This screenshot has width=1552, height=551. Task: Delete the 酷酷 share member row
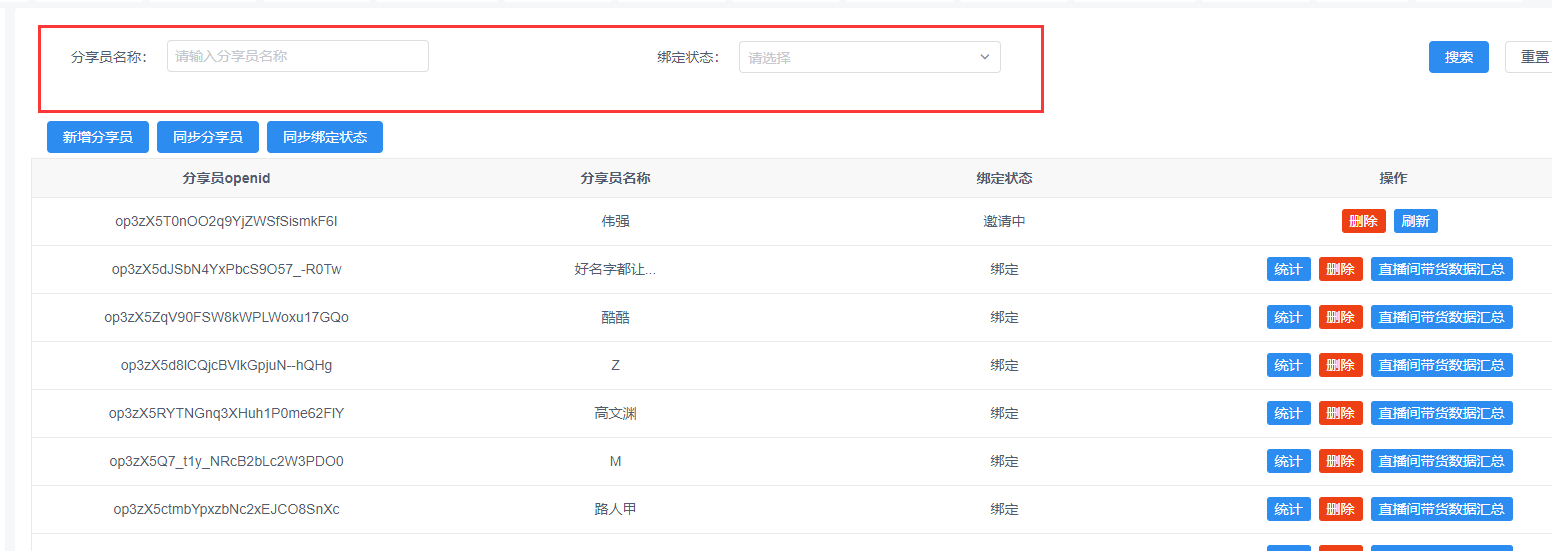[x=1340, y=317]
